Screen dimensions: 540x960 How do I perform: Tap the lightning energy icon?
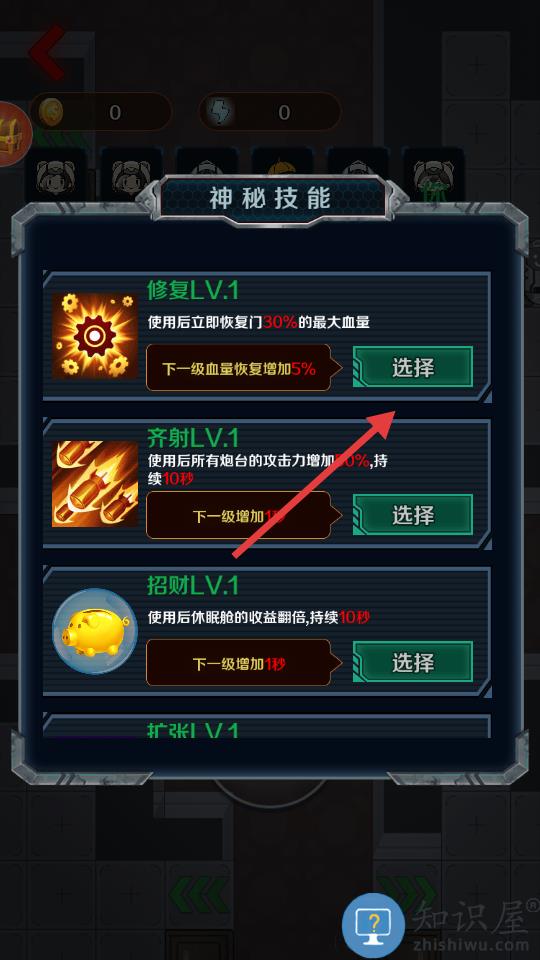coord(219,112)
